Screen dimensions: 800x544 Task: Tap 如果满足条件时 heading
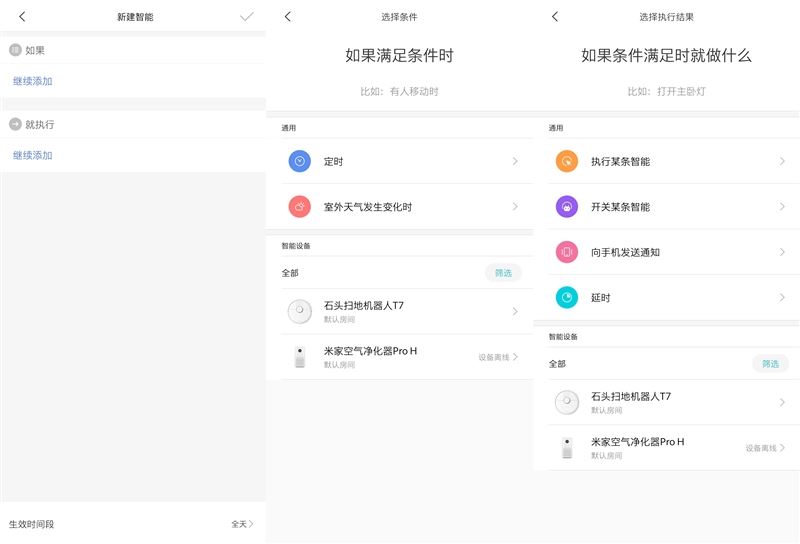pyautogui.click(x=399, y=55)
